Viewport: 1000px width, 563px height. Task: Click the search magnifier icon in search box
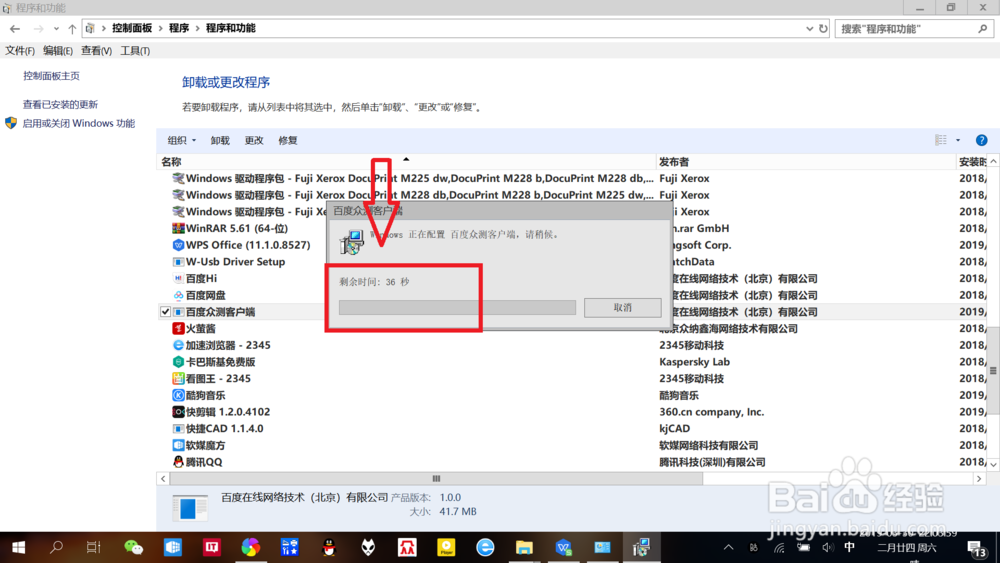pos(983,29)
